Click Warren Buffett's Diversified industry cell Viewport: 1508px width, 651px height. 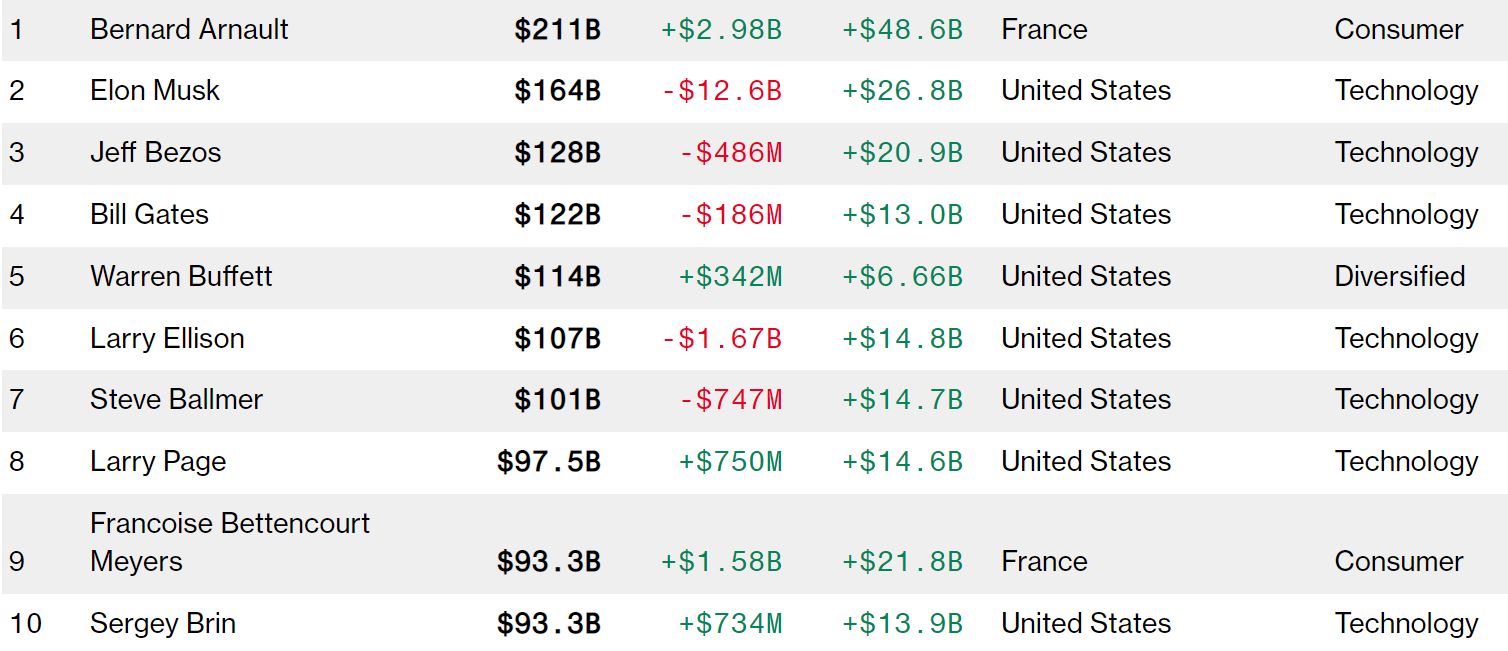pyautogui.click(x=1399, y=277)
